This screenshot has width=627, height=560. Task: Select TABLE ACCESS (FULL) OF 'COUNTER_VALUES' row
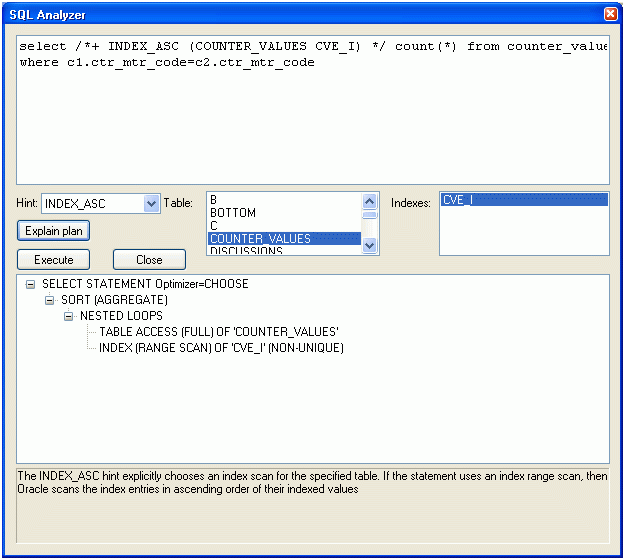pos(219,332)
